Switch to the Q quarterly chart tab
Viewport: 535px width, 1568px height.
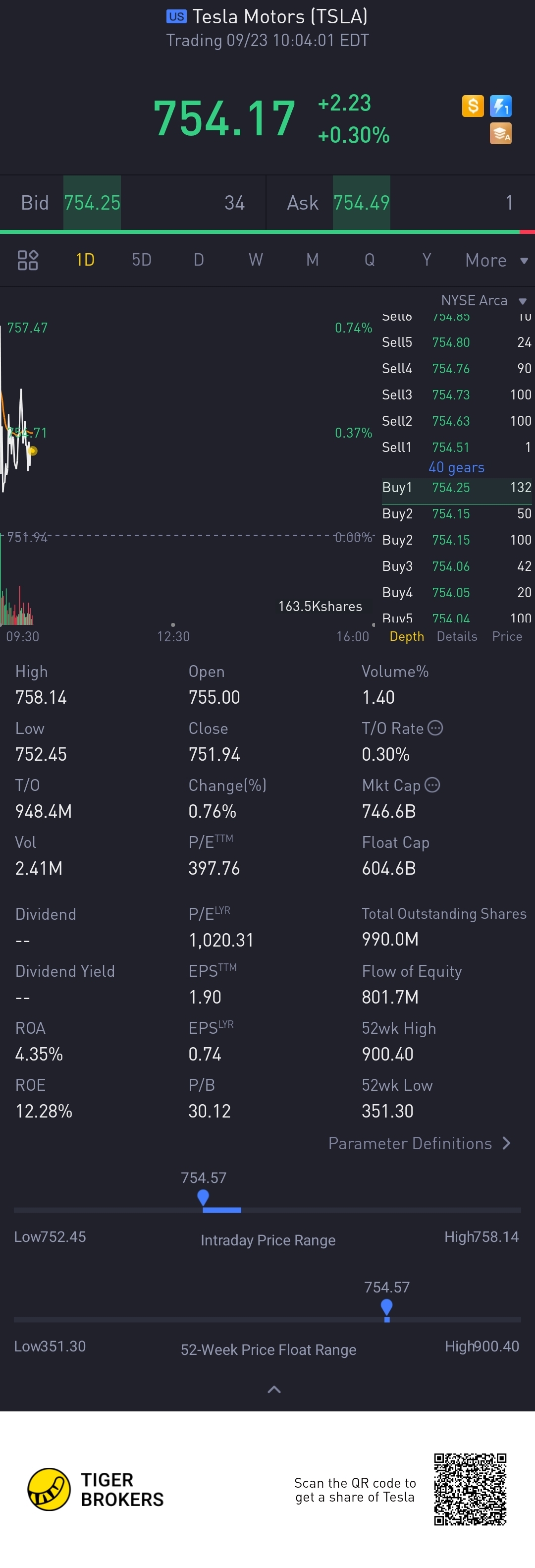tap(370, 260)
